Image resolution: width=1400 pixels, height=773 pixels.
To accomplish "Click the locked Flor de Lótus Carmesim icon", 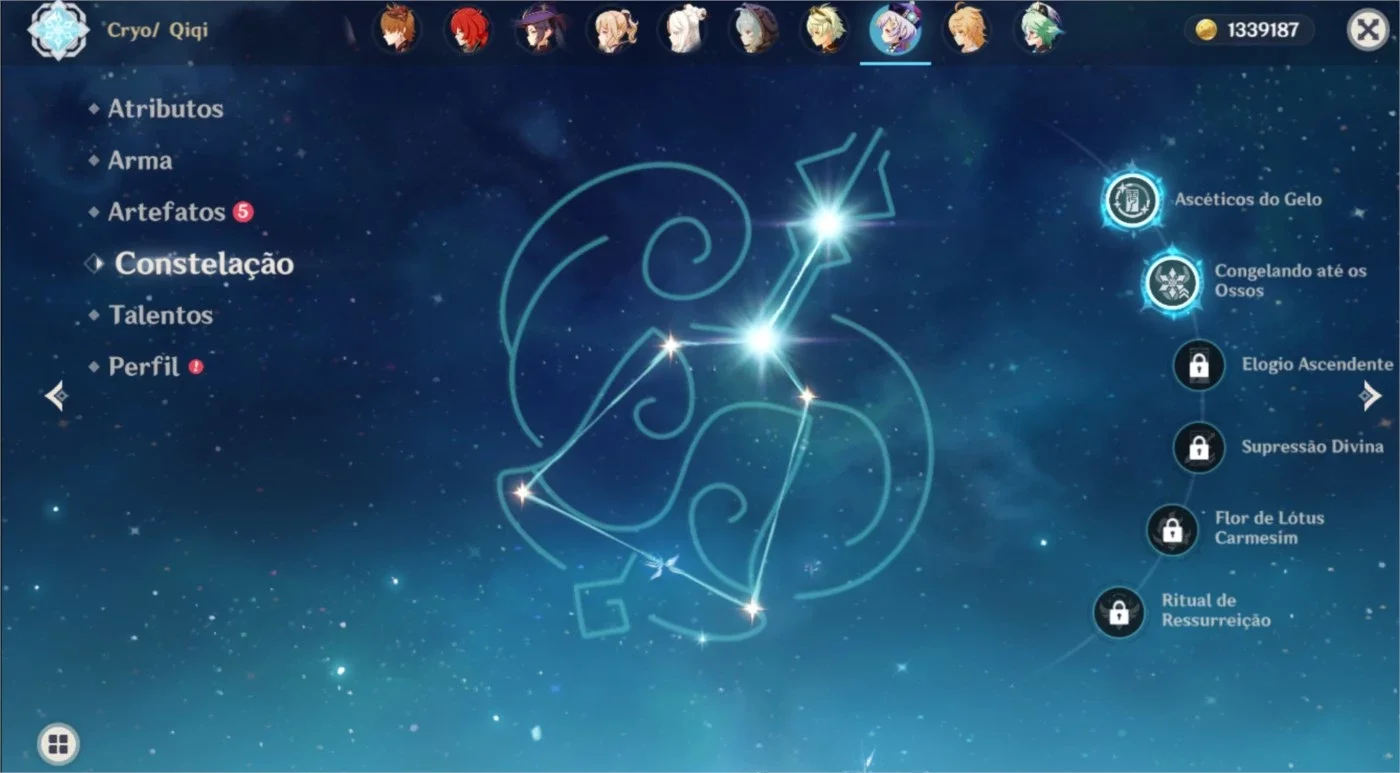I will tap(1172, 529).
